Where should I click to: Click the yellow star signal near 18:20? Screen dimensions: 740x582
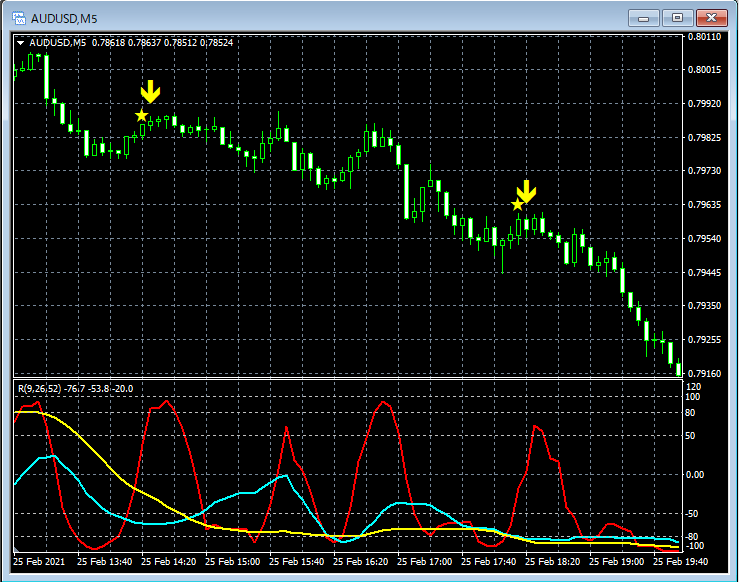click(518, 205)
